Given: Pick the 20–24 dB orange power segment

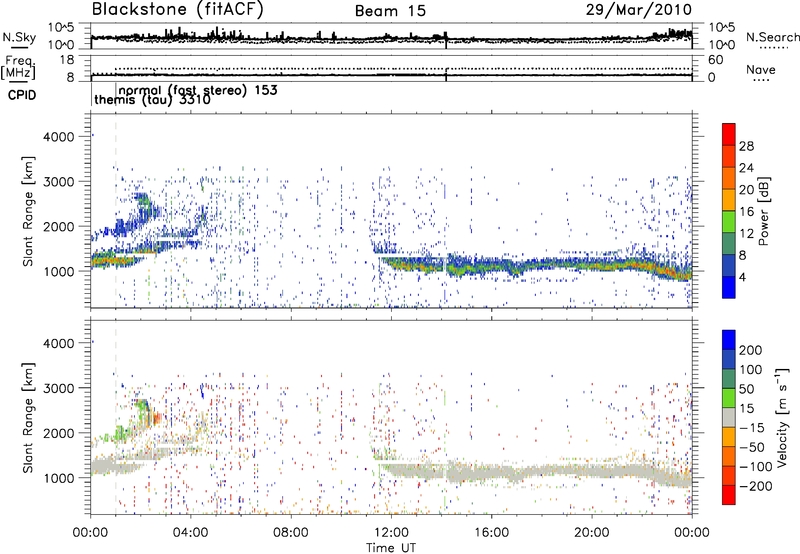Looking at the screenshot, I should click(x=729, y=179).
